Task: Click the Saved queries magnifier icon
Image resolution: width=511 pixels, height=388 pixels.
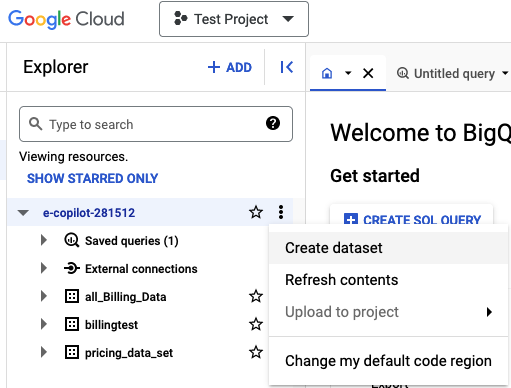Action: [x=72, y=240]
